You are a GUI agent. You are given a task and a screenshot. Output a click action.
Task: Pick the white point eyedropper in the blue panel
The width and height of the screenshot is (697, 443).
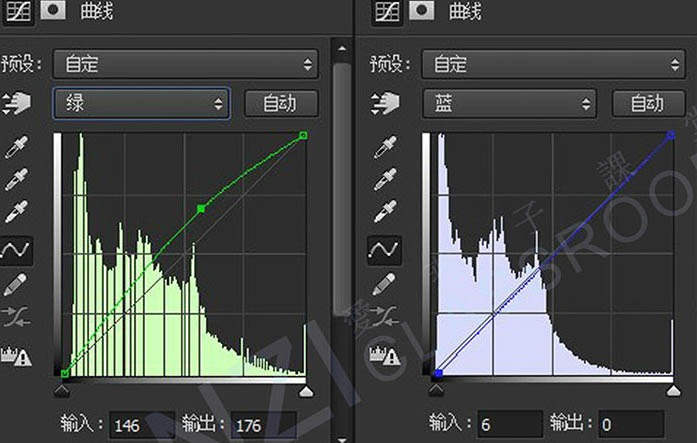point(385,212)
